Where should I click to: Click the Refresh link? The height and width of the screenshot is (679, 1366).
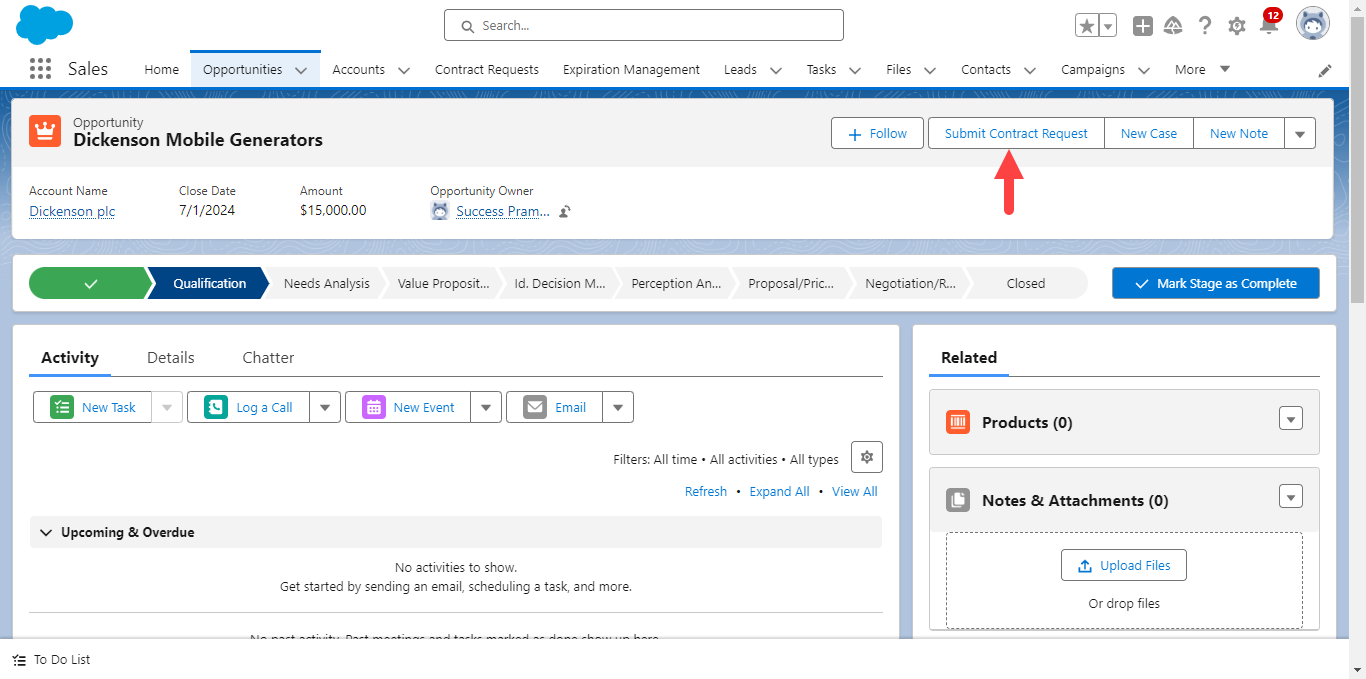pyautogui.click(x=706, y=491)
